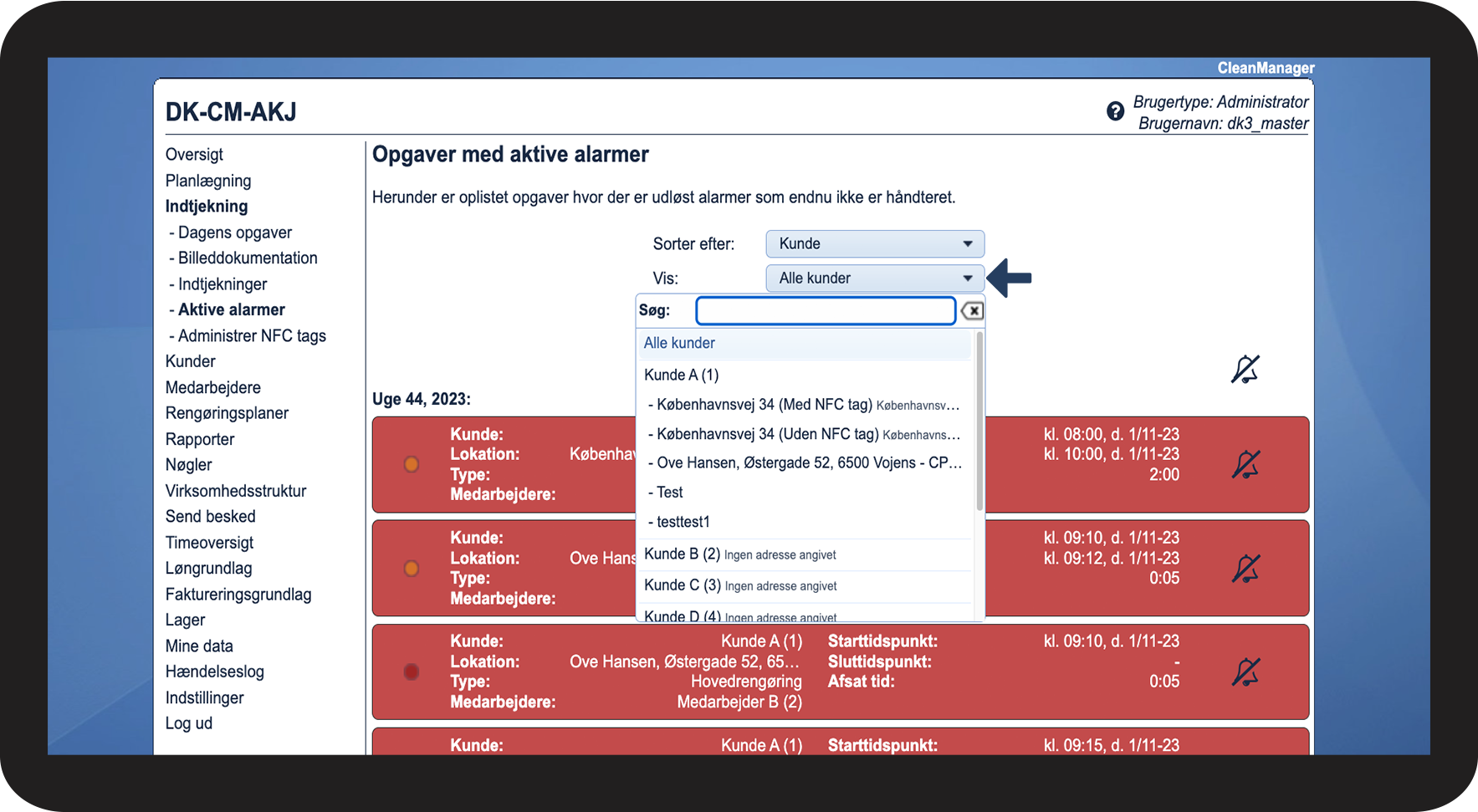
Task: Mute alarm for the 08:00 task
Action: pyautogui.click(x=1245, y=464)
